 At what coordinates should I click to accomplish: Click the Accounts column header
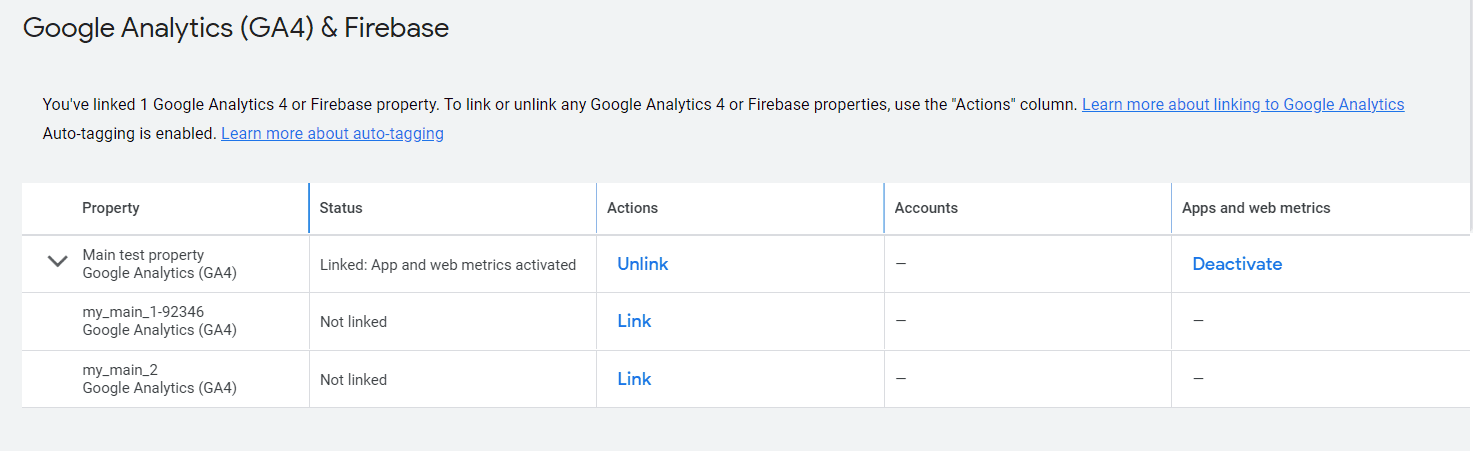coord(926,208)
